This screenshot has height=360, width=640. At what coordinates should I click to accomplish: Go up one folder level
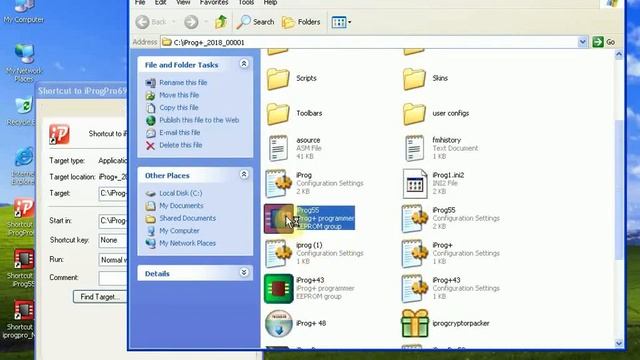pyautogui.click(x=221, y=22)
